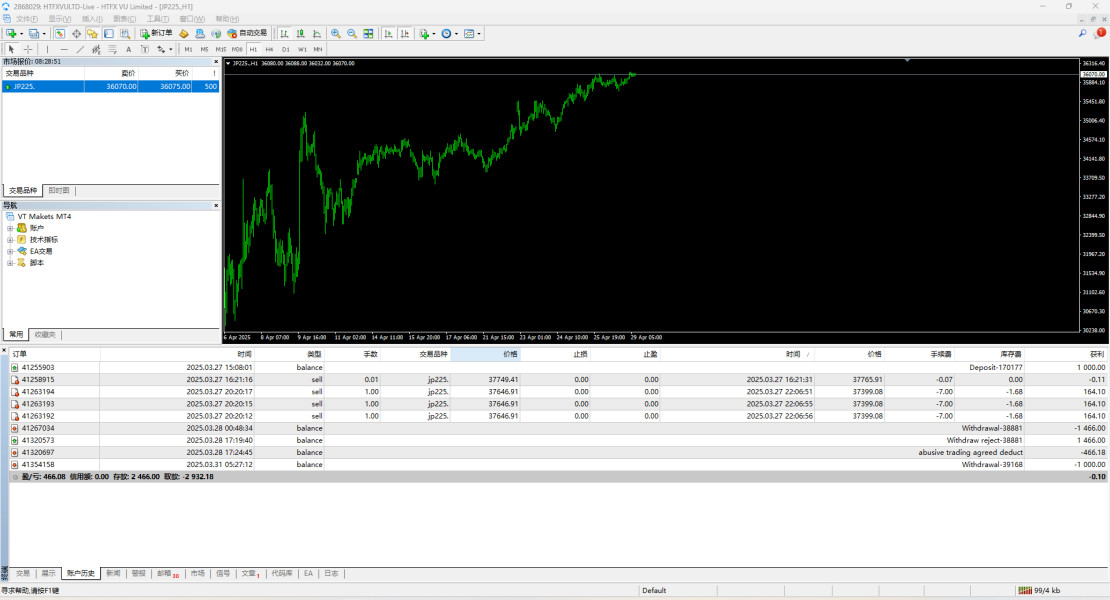
Task: Open the new chart dropdown arrow
Action: click(x=21, y=33)
